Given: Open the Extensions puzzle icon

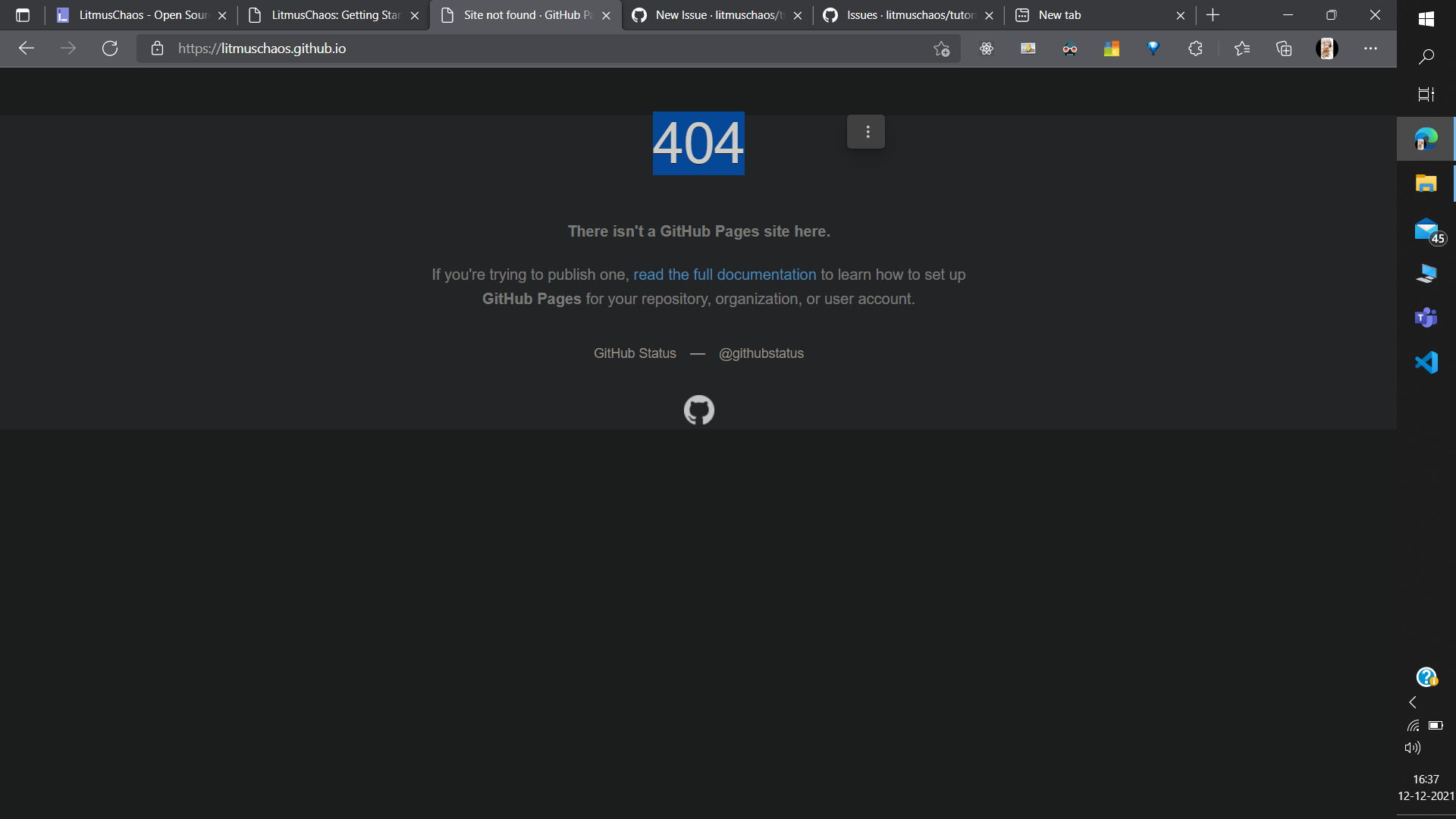Looking at the screenshot, I should click(x=1195, y=49).
